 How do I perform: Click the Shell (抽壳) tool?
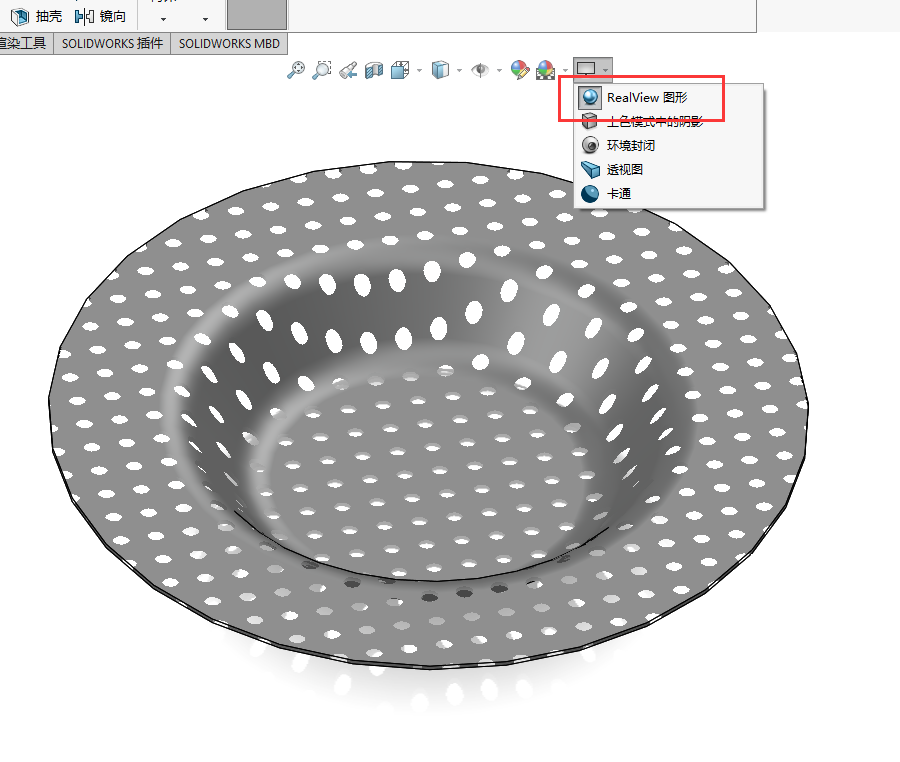click(x=36, y=16)
